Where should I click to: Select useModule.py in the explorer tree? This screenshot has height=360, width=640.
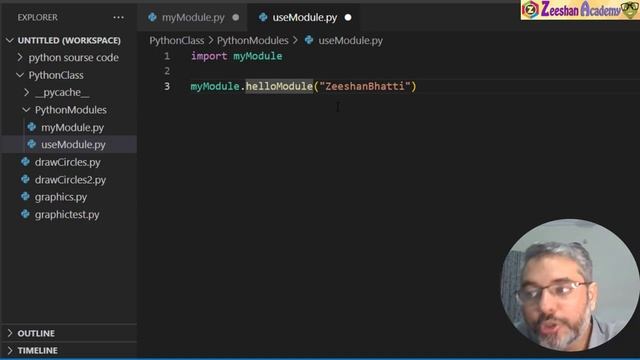(69, 144)
